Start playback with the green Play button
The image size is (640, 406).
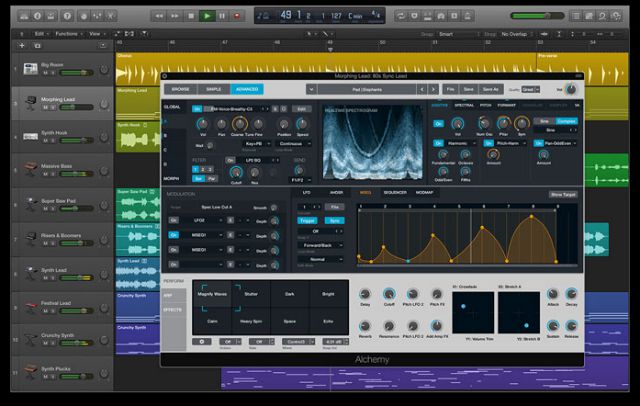[207, 16]
